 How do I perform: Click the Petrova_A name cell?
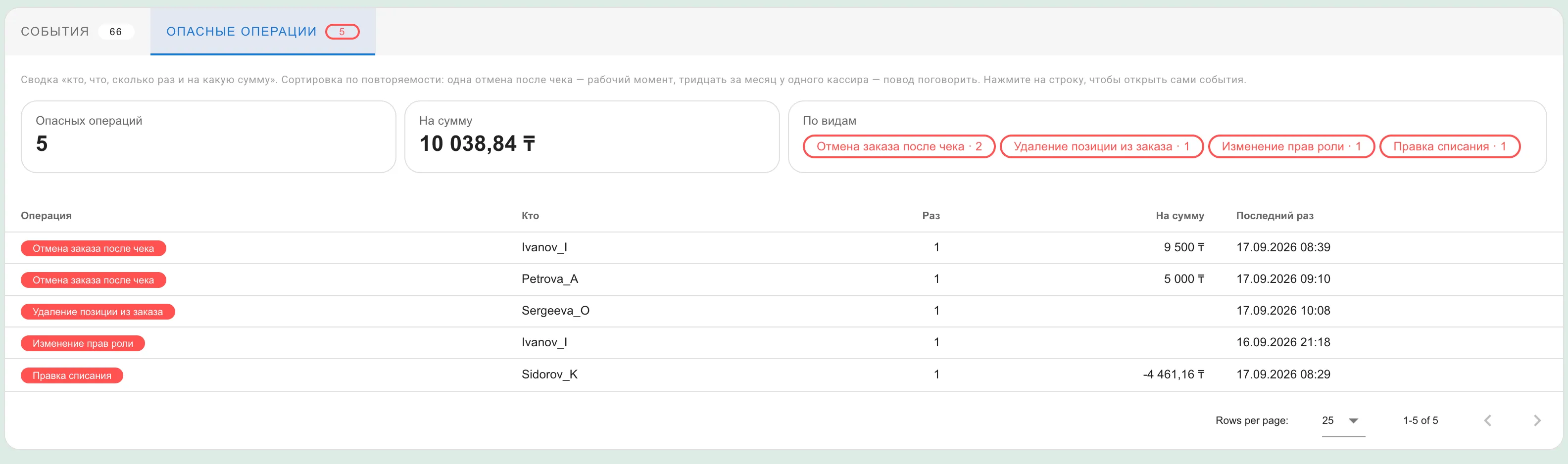click(550, 279)
